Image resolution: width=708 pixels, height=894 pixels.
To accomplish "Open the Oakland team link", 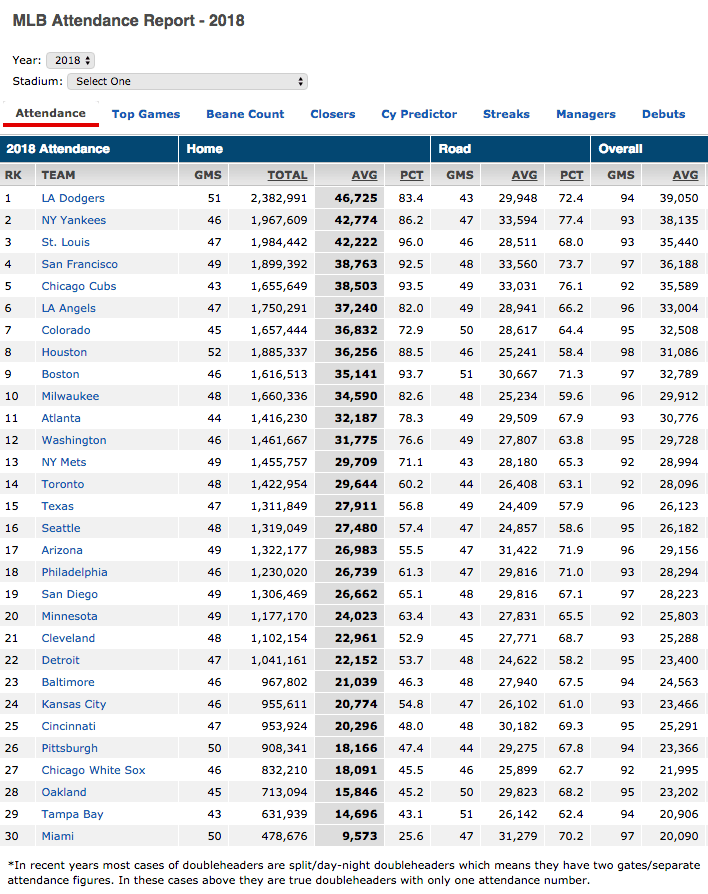I will (x=64, y=793).
